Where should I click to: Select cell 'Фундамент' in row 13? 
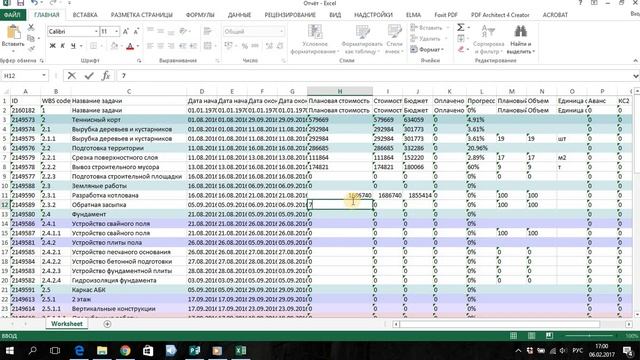[x=129, y=214]
